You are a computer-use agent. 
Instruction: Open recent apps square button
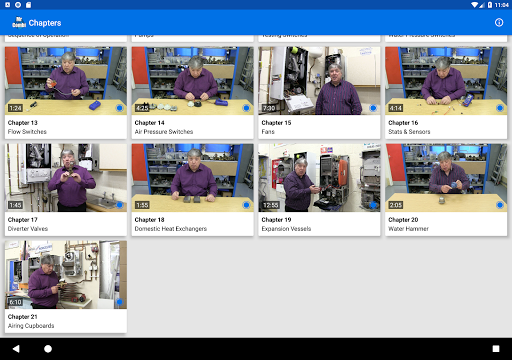[496, 349]
